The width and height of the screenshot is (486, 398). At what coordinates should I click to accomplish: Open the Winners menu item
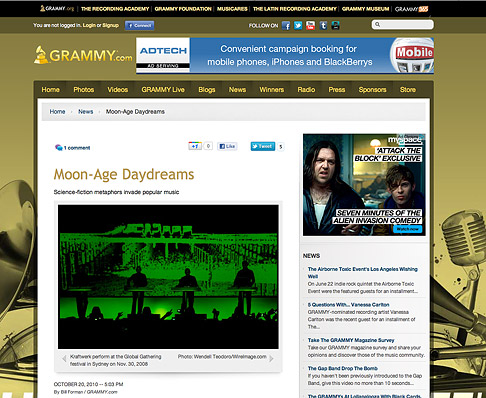coord(272,90)
